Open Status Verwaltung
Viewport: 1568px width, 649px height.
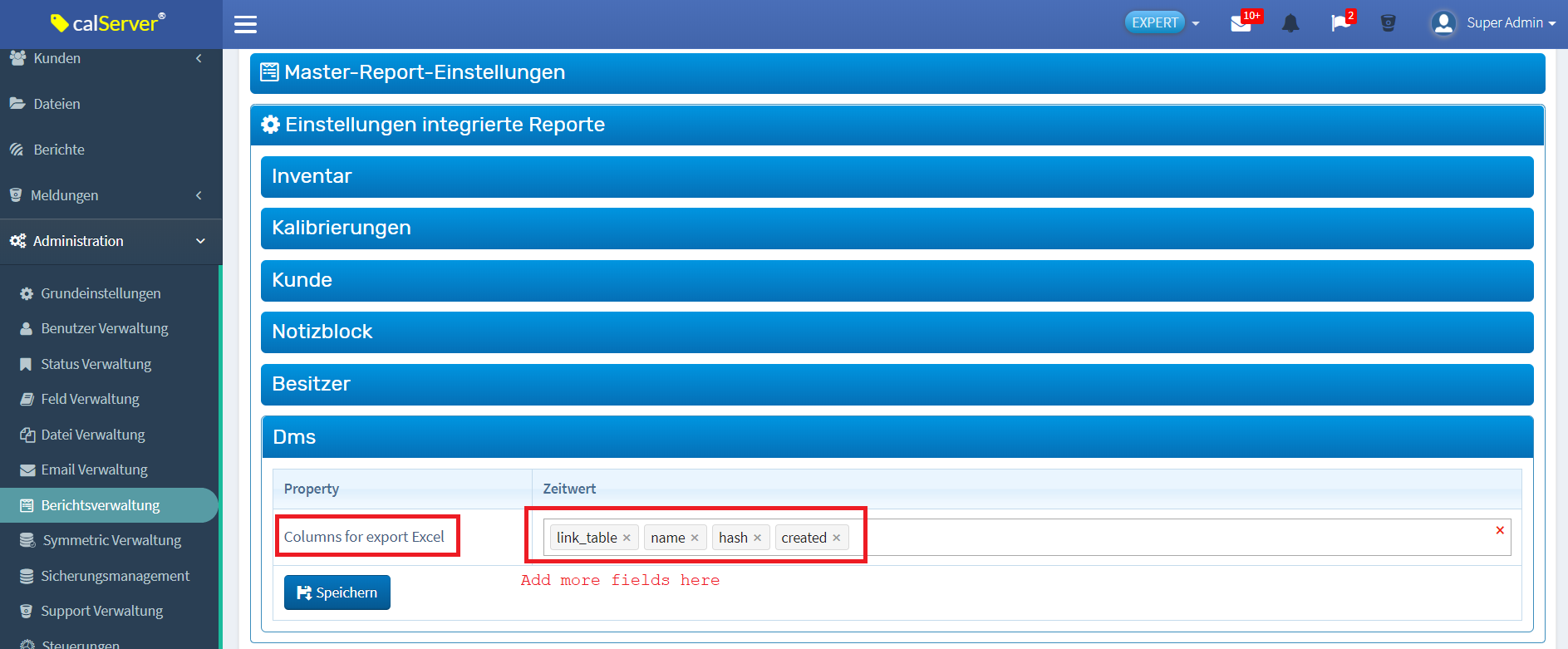point(96,364)
